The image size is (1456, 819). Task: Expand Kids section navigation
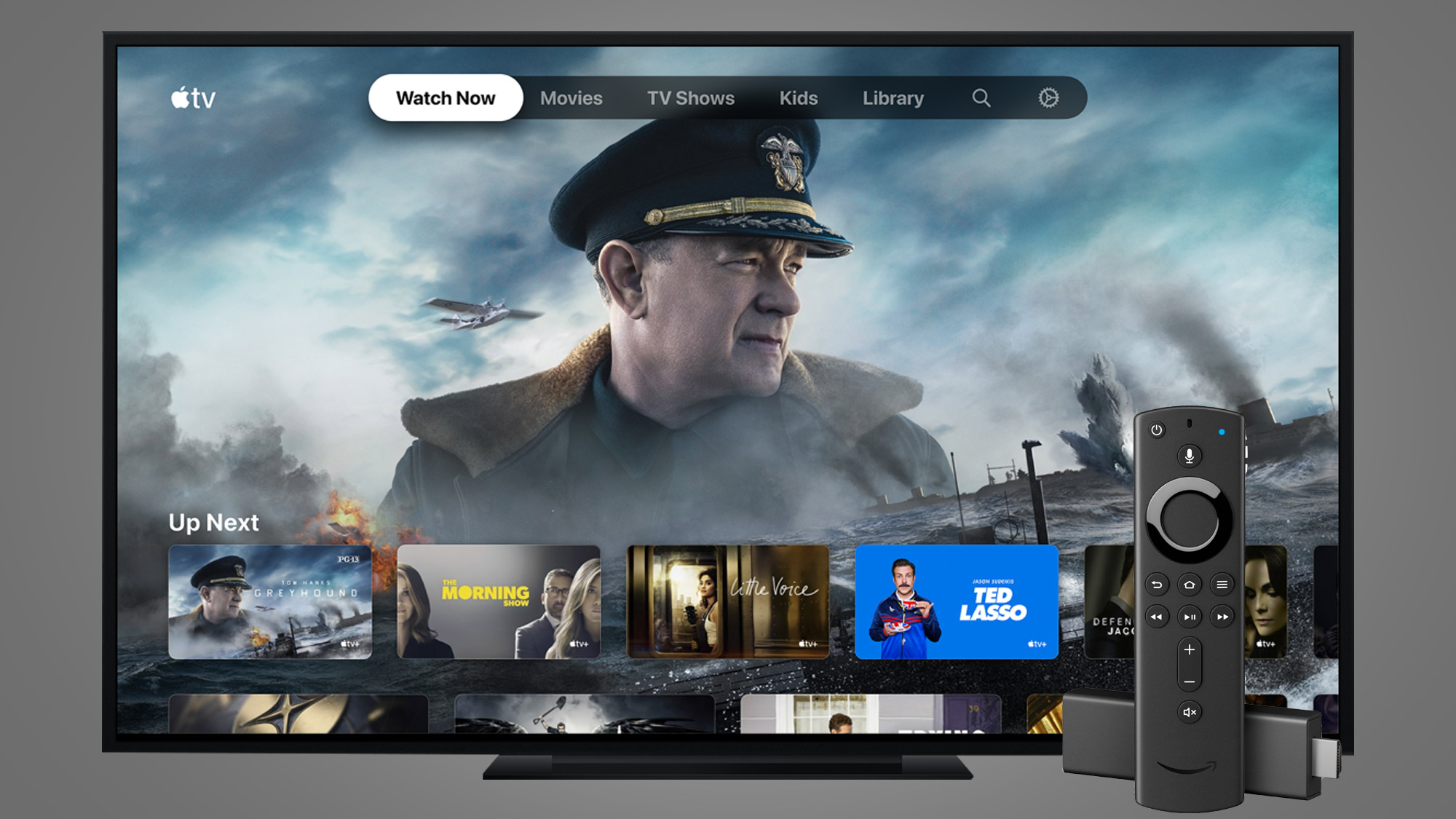click(797, 98)
